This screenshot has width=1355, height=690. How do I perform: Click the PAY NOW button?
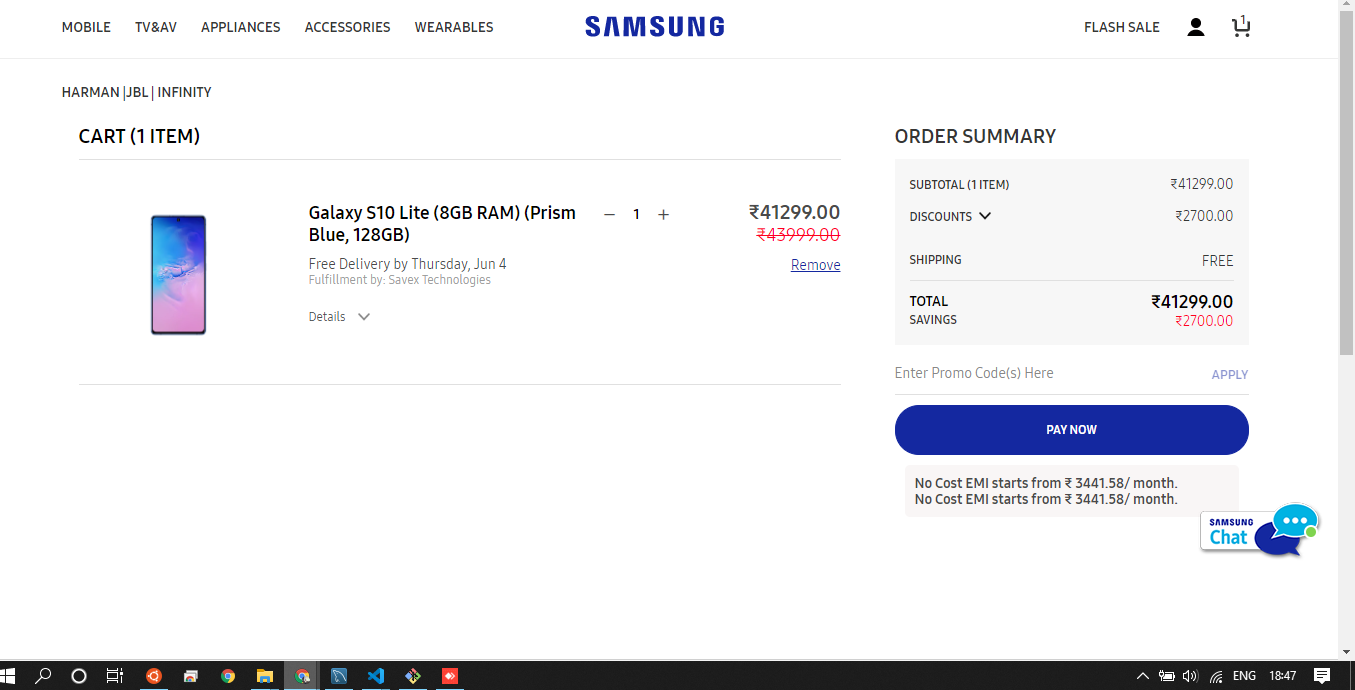click(x=1072, y=430)
